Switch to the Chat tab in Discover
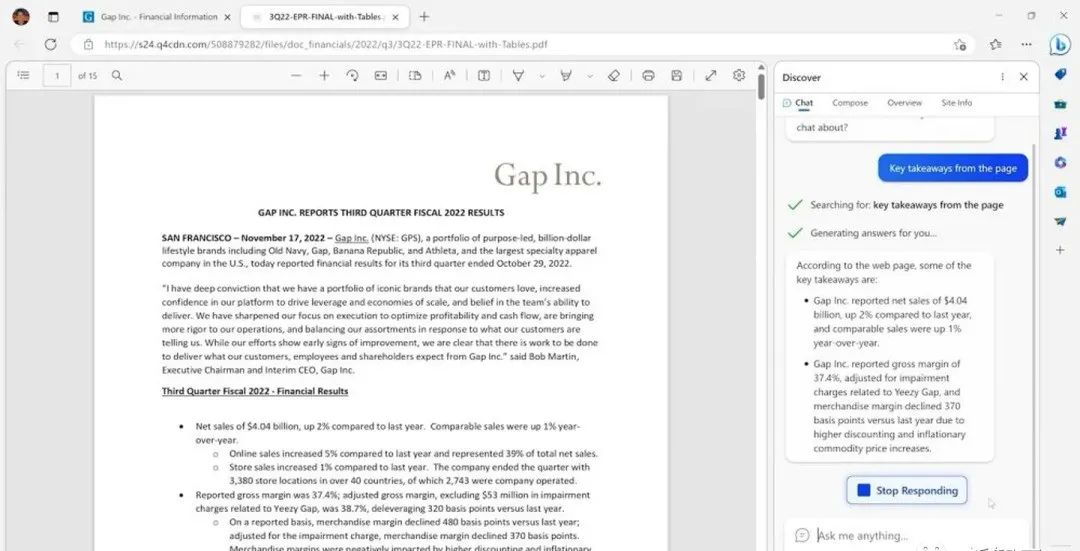 tap(798, 103)
